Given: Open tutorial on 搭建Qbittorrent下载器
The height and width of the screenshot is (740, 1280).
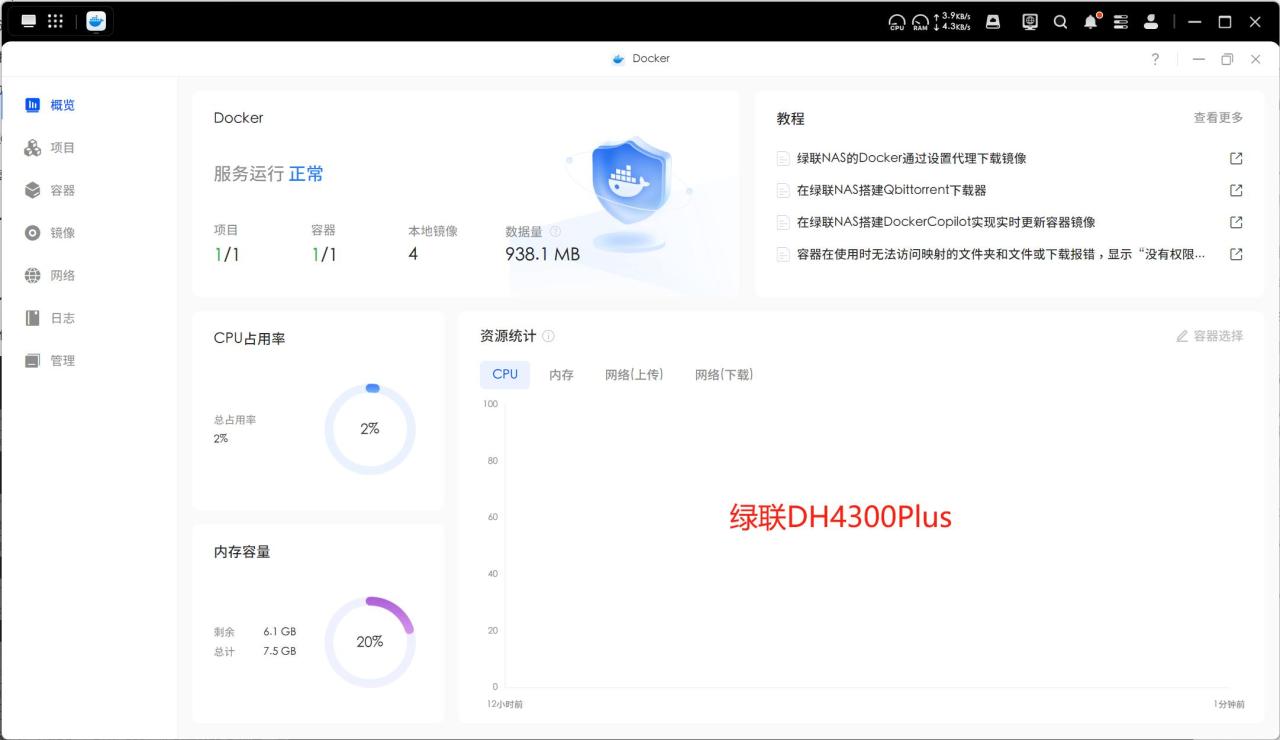Looking at the screenshot, I should tap(891, 190).
